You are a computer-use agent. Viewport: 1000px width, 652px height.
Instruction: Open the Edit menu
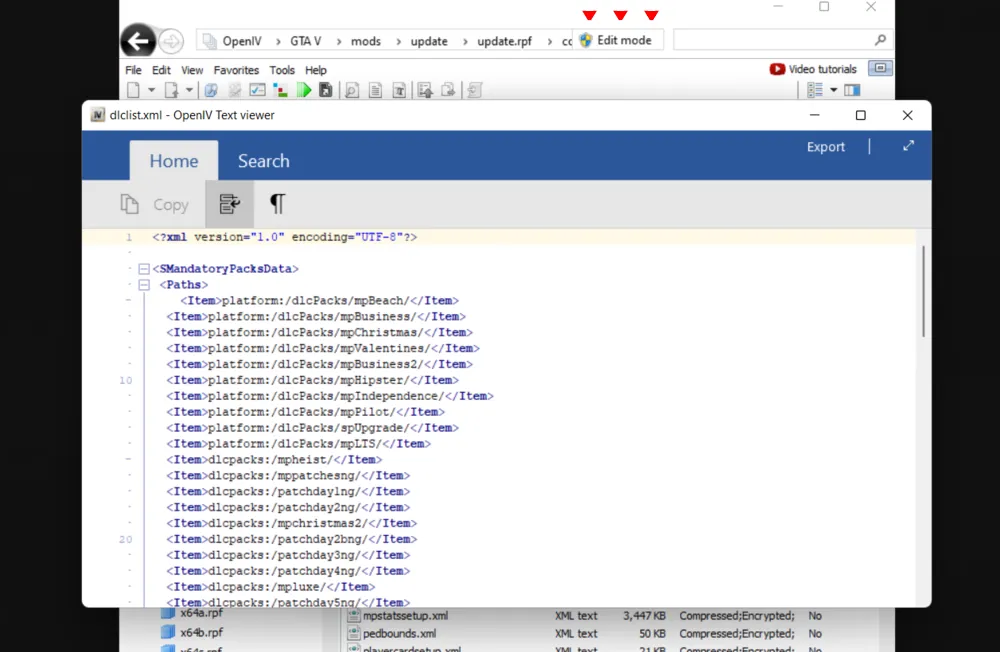coord(161,70)
